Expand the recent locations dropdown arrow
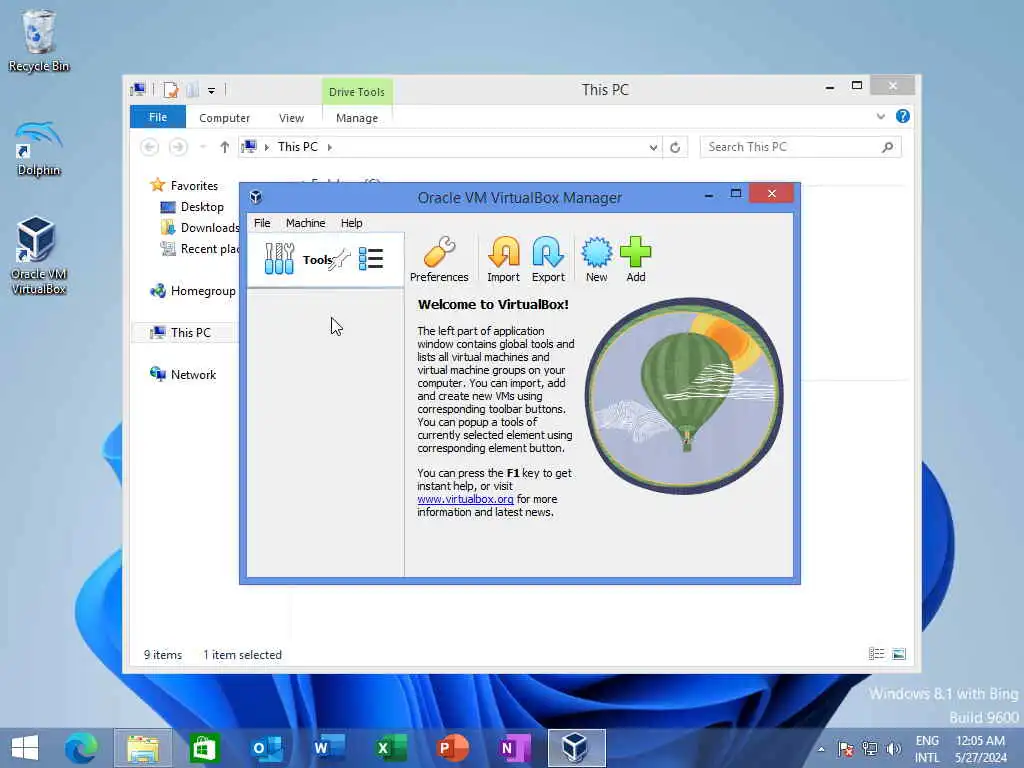 click(x=202, y=147)
